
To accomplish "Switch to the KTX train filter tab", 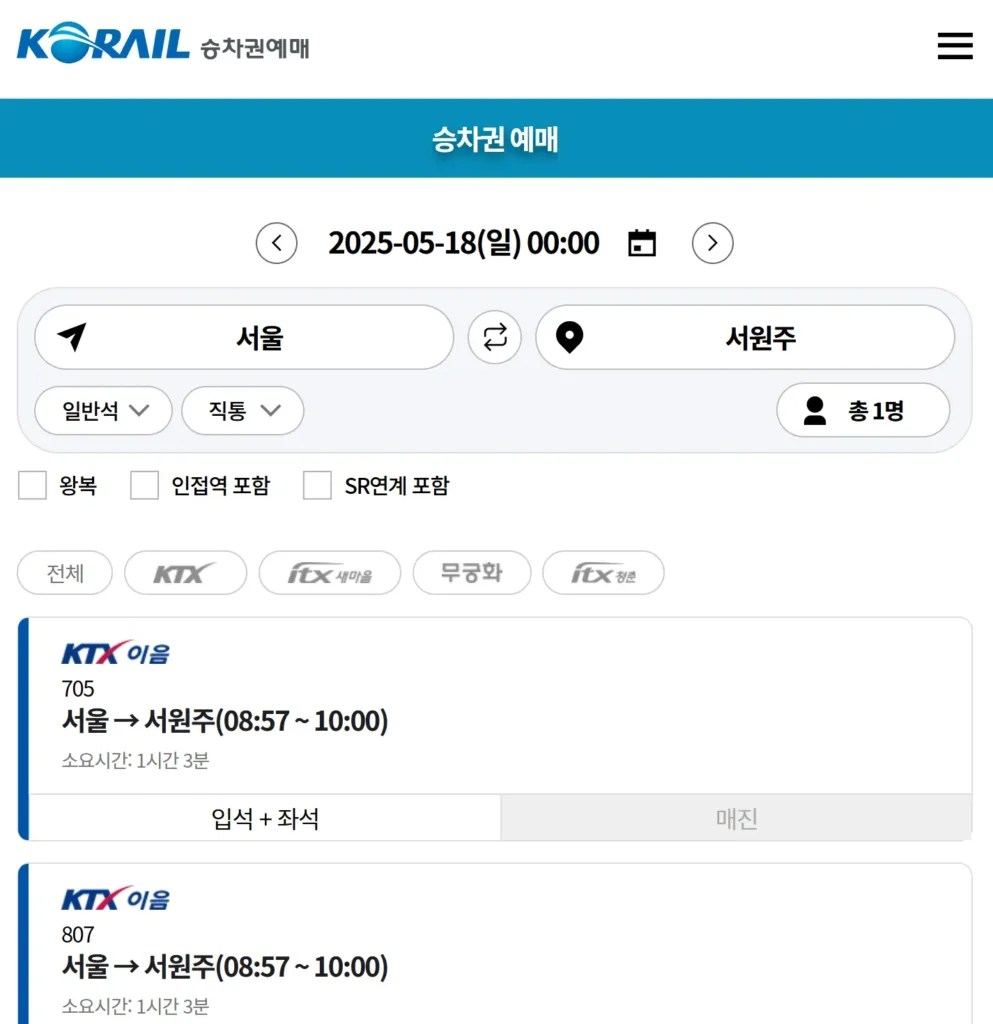I will coord(185,572).
